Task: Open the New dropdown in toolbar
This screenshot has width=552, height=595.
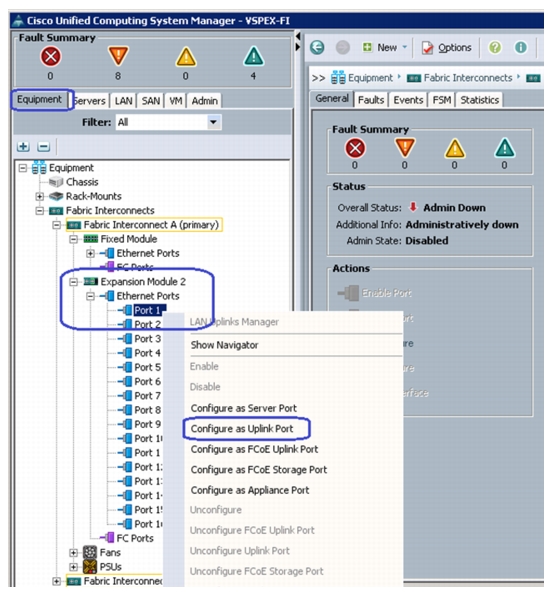Action: coord(385,48)
